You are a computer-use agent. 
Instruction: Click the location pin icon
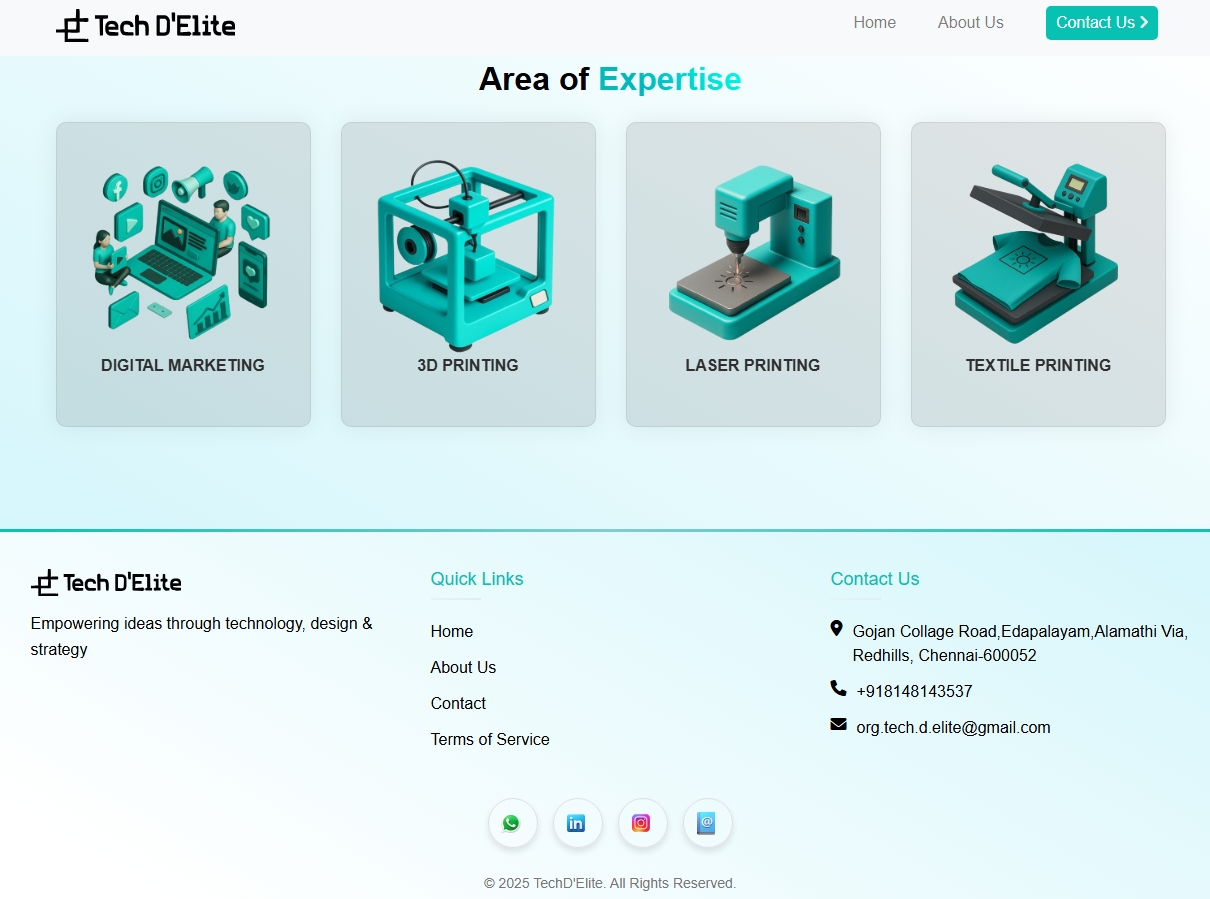pyautogui.click(x=836, y=628)
